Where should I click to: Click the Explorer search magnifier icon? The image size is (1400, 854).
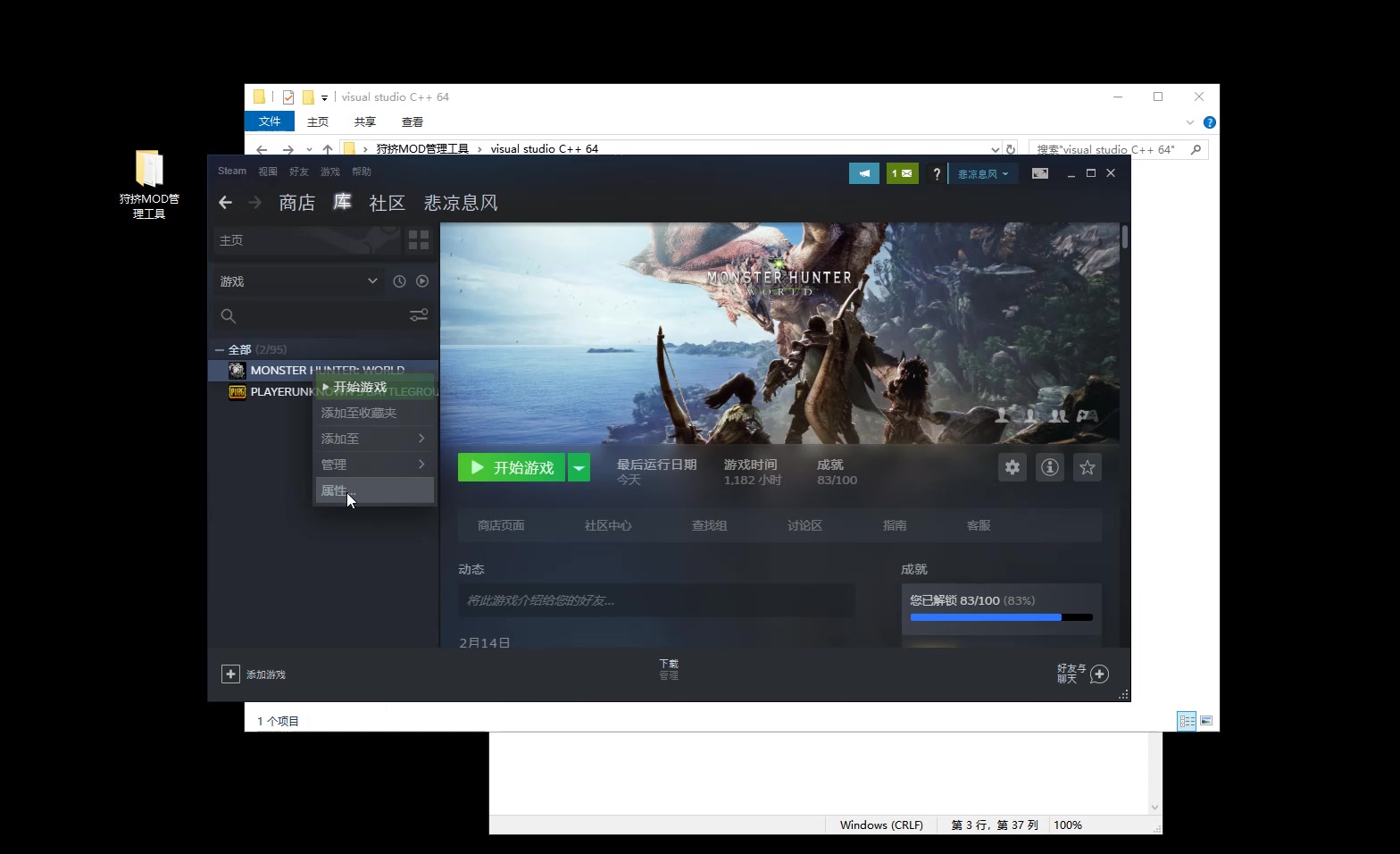(x=1196, y=149)
